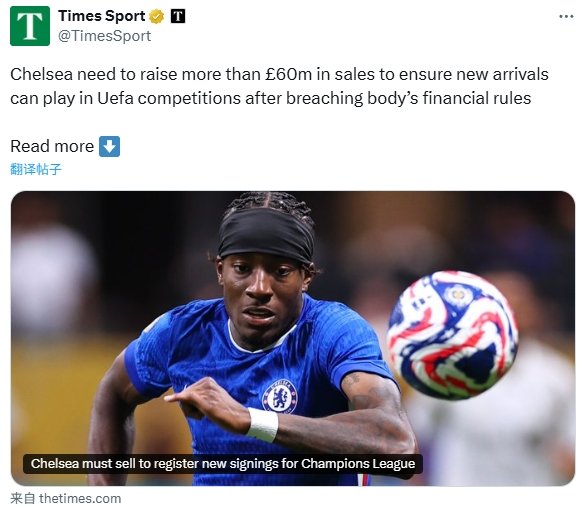The height and width of the screenshot is (517, 588).
Task: Click the white wristband in the photo
Action: coord(262,425)
